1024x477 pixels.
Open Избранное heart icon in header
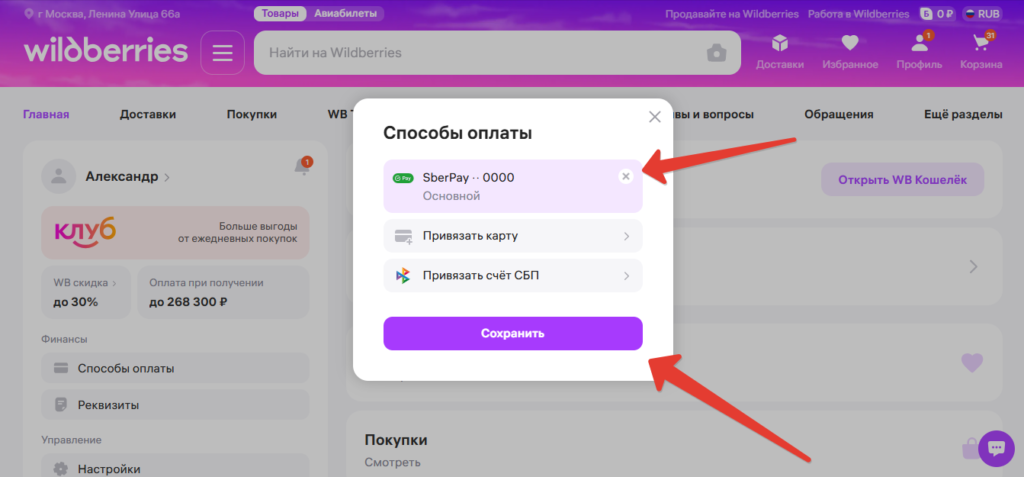coord(850,52)
